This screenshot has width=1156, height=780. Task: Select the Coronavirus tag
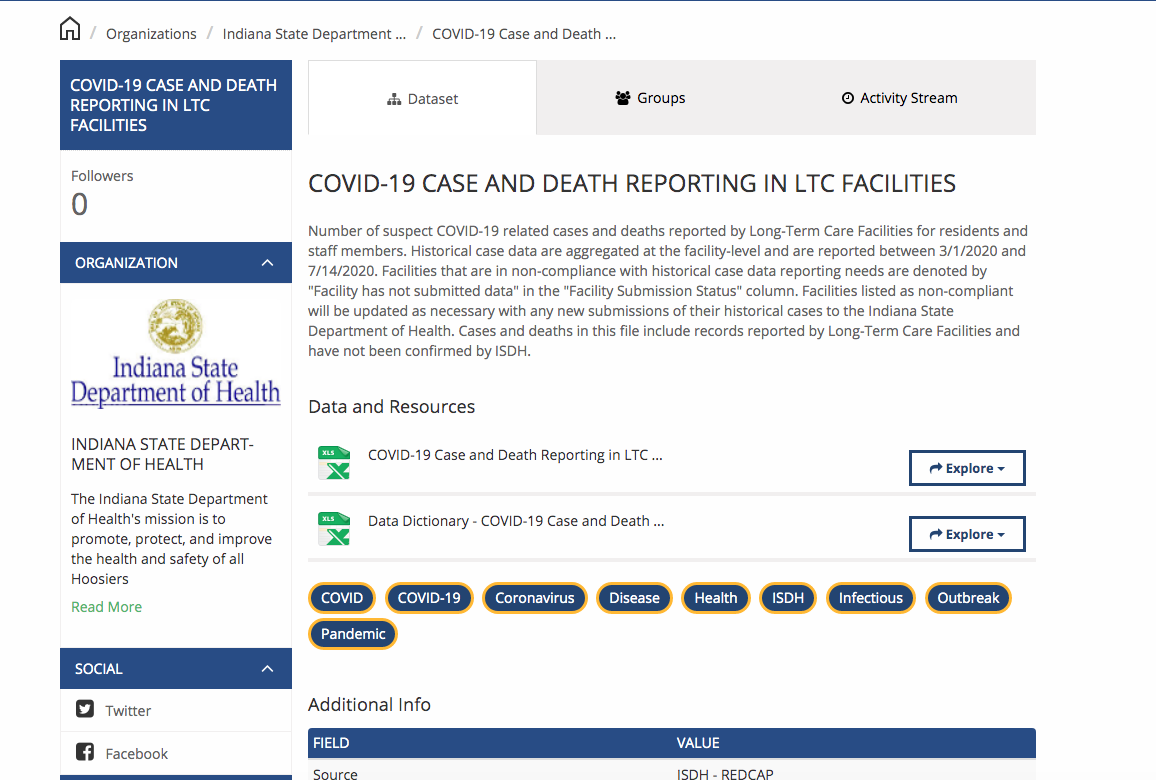[x=535, y=598]
